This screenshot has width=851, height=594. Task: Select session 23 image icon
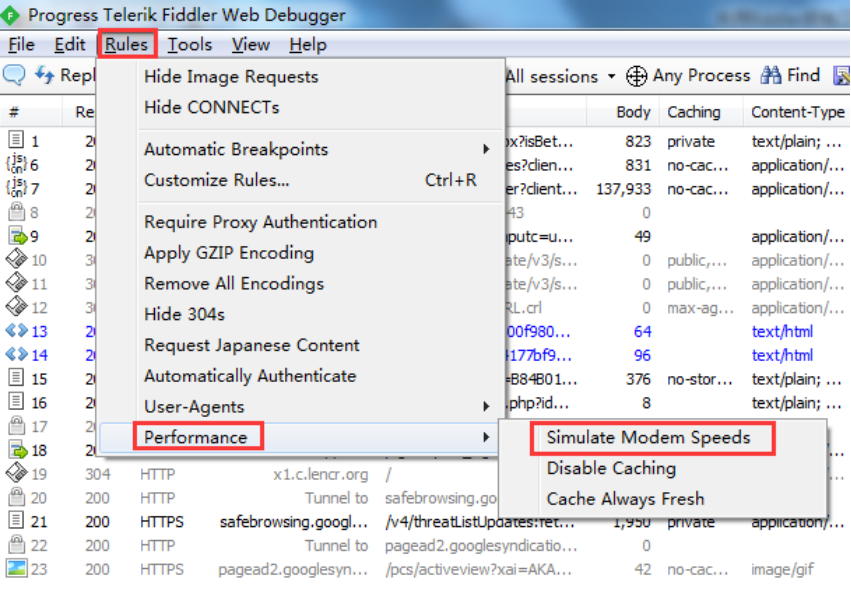[17, 568]
